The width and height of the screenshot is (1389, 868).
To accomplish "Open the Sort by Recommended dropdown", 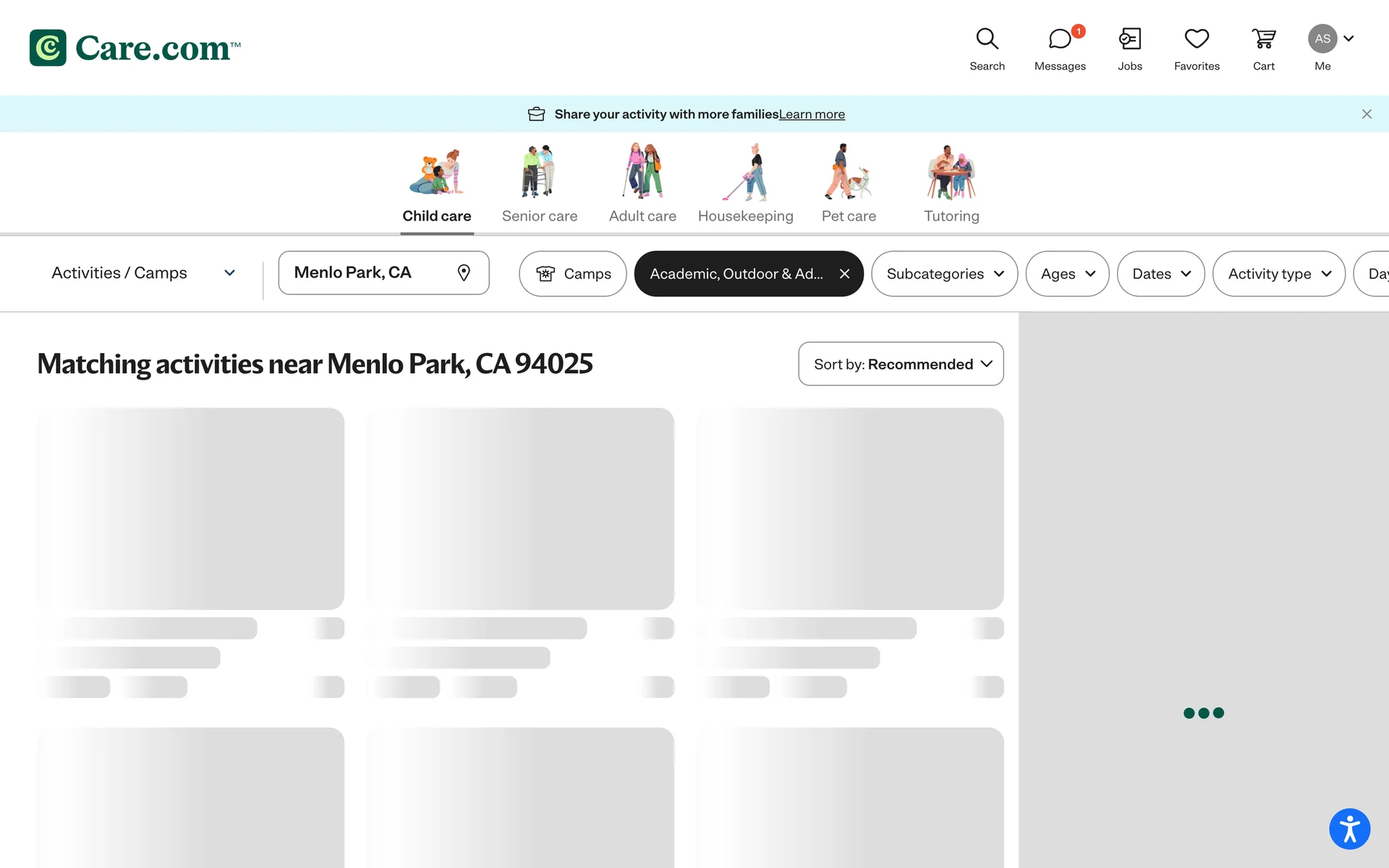I will 901,364.
